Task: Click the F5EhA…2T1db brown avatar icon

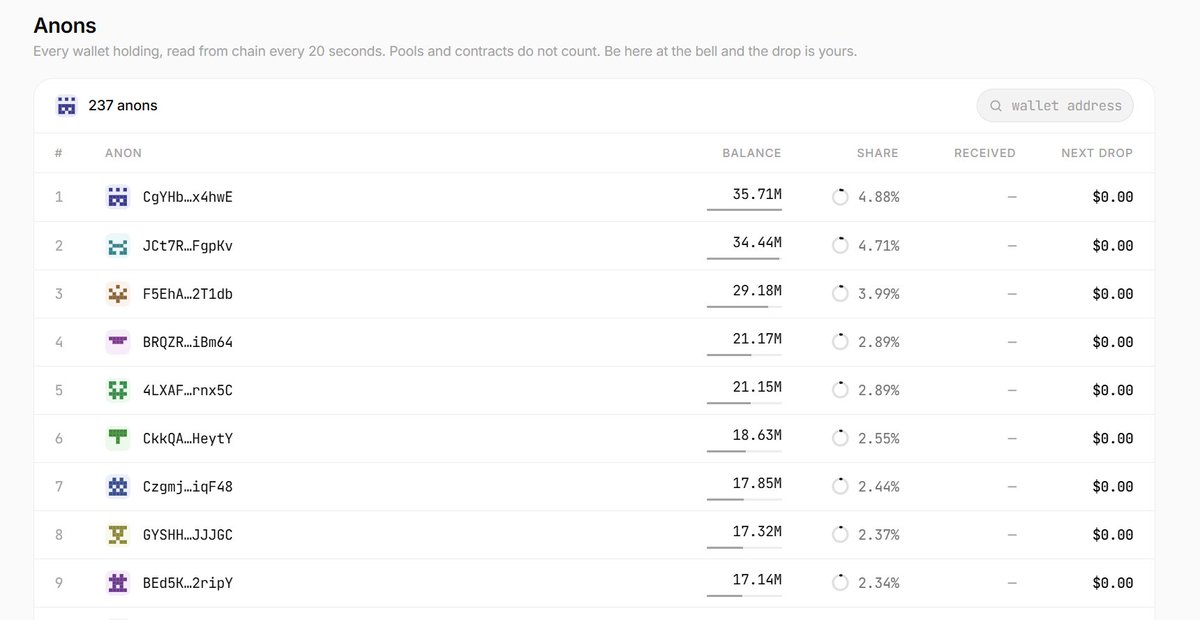Action: tap(118, 294)
